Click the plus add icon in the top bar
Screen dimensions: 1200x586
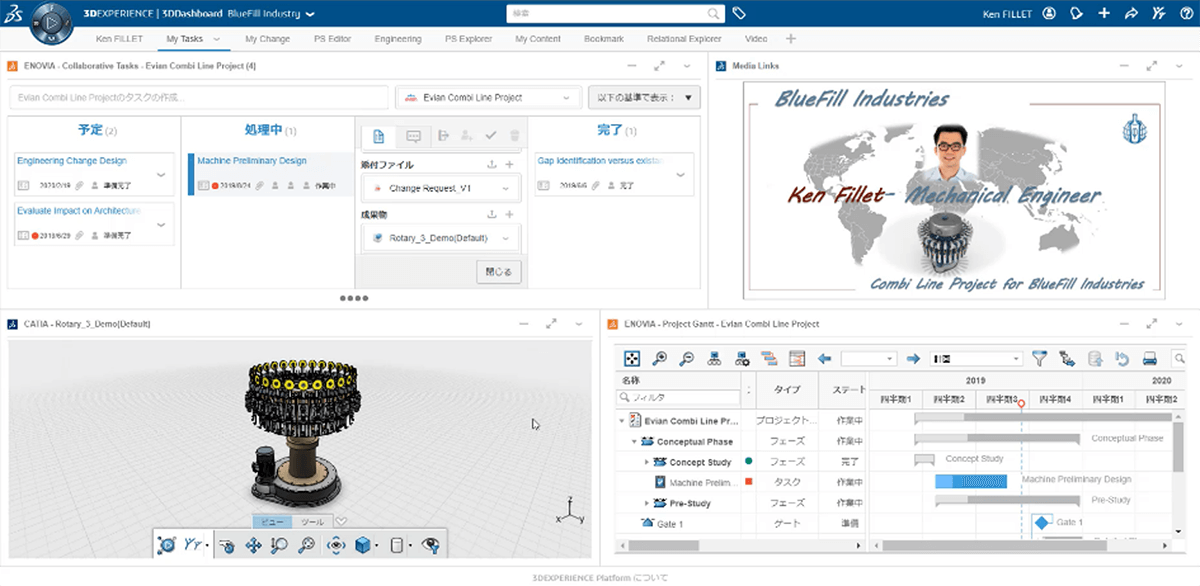[1104, 14]
